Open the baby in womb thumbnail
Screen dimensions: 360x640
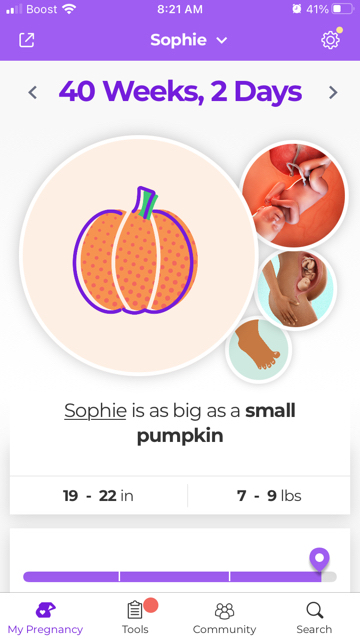(293, 195)
